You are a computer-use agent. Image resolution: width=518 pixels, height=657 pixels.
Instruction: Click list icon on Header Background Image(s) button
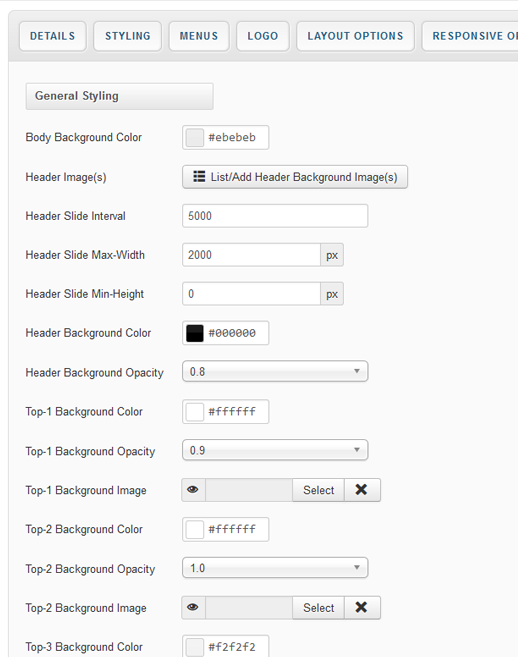(199, 176)
